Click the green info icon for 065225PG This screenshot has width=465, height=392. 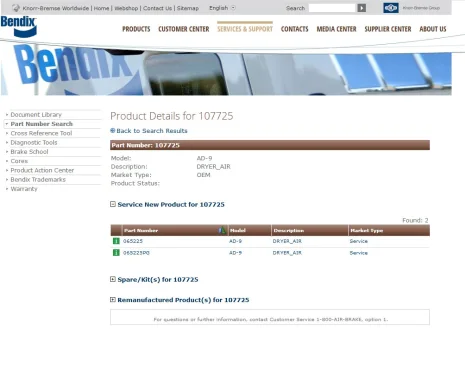coord(116,253)
